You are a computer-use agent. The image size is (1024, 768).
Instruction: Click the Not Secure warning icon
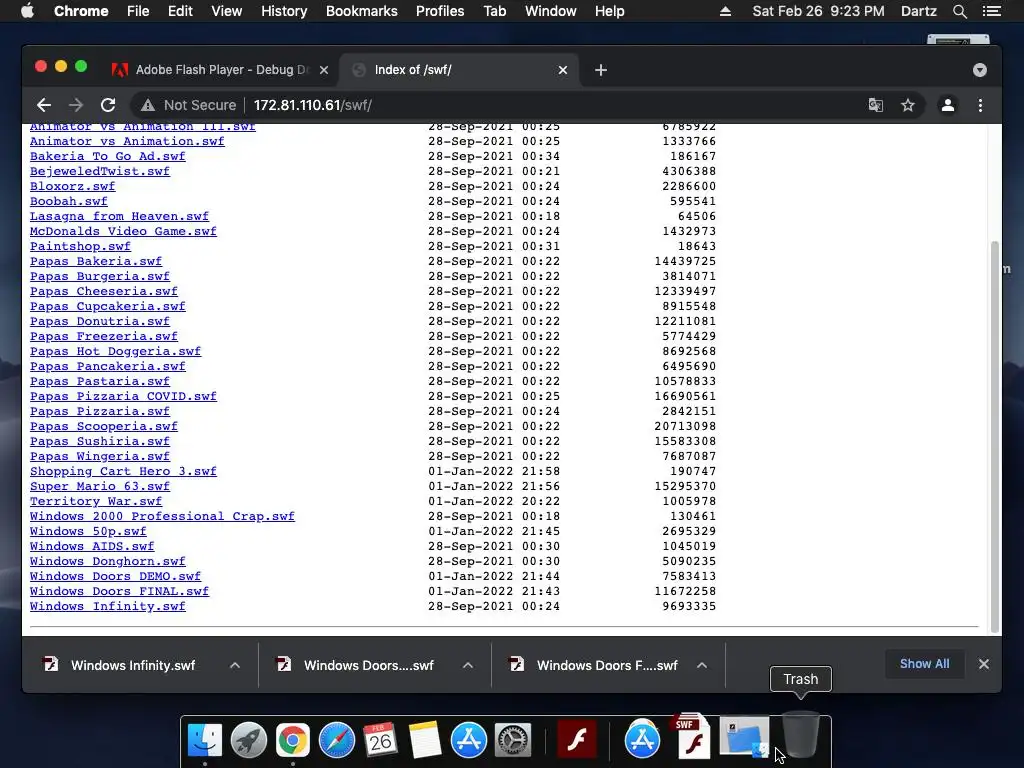tap(148, 105)
